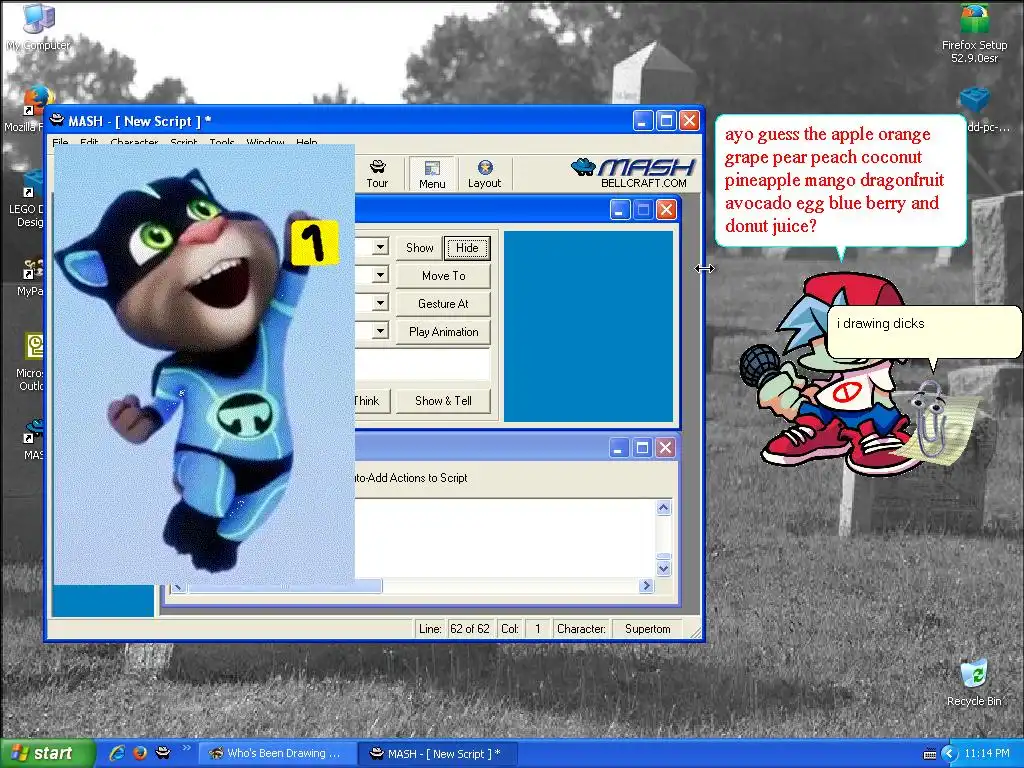Image resolution: width=1024 pixels, height=768 pixels.
Task: Expand hidden system tray icons arrow
Action: [949, 754]
